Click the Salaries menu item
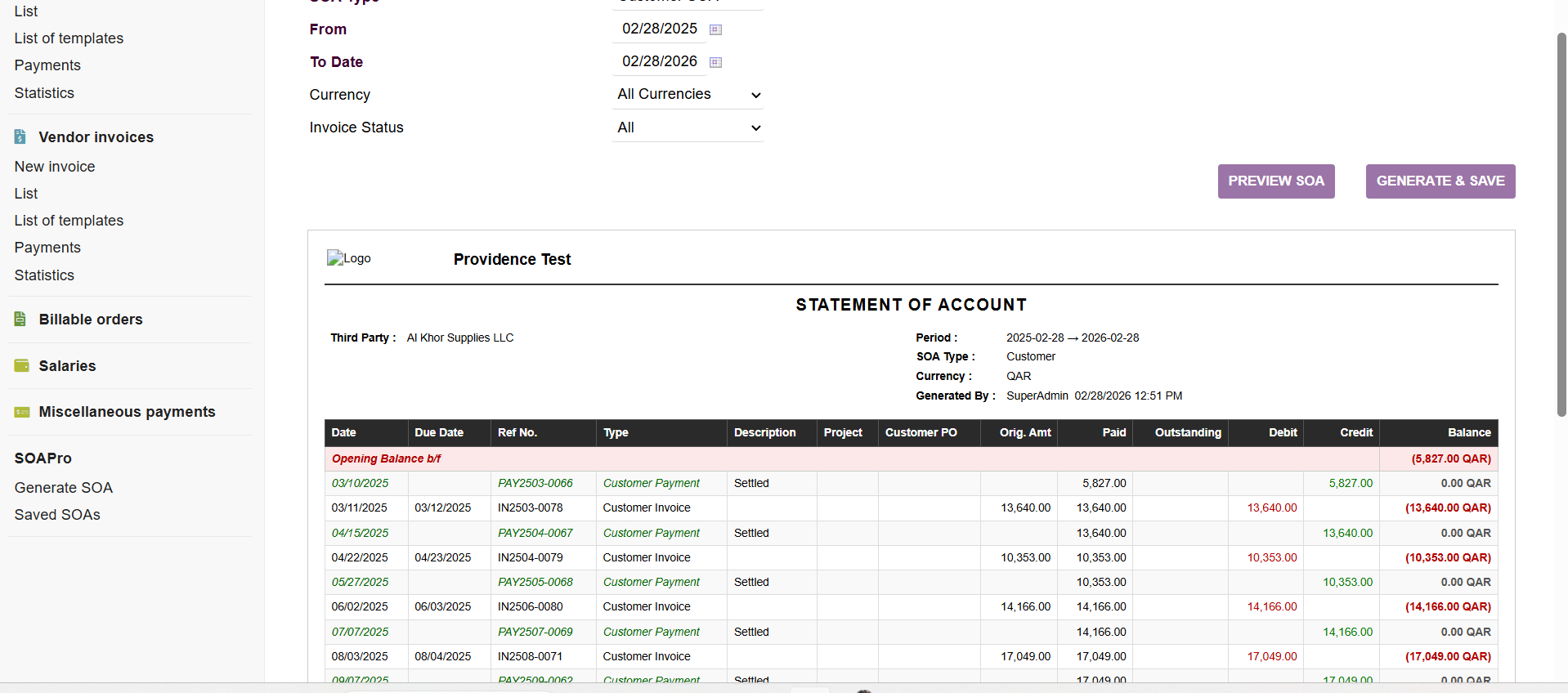 [x=67, y=366]
